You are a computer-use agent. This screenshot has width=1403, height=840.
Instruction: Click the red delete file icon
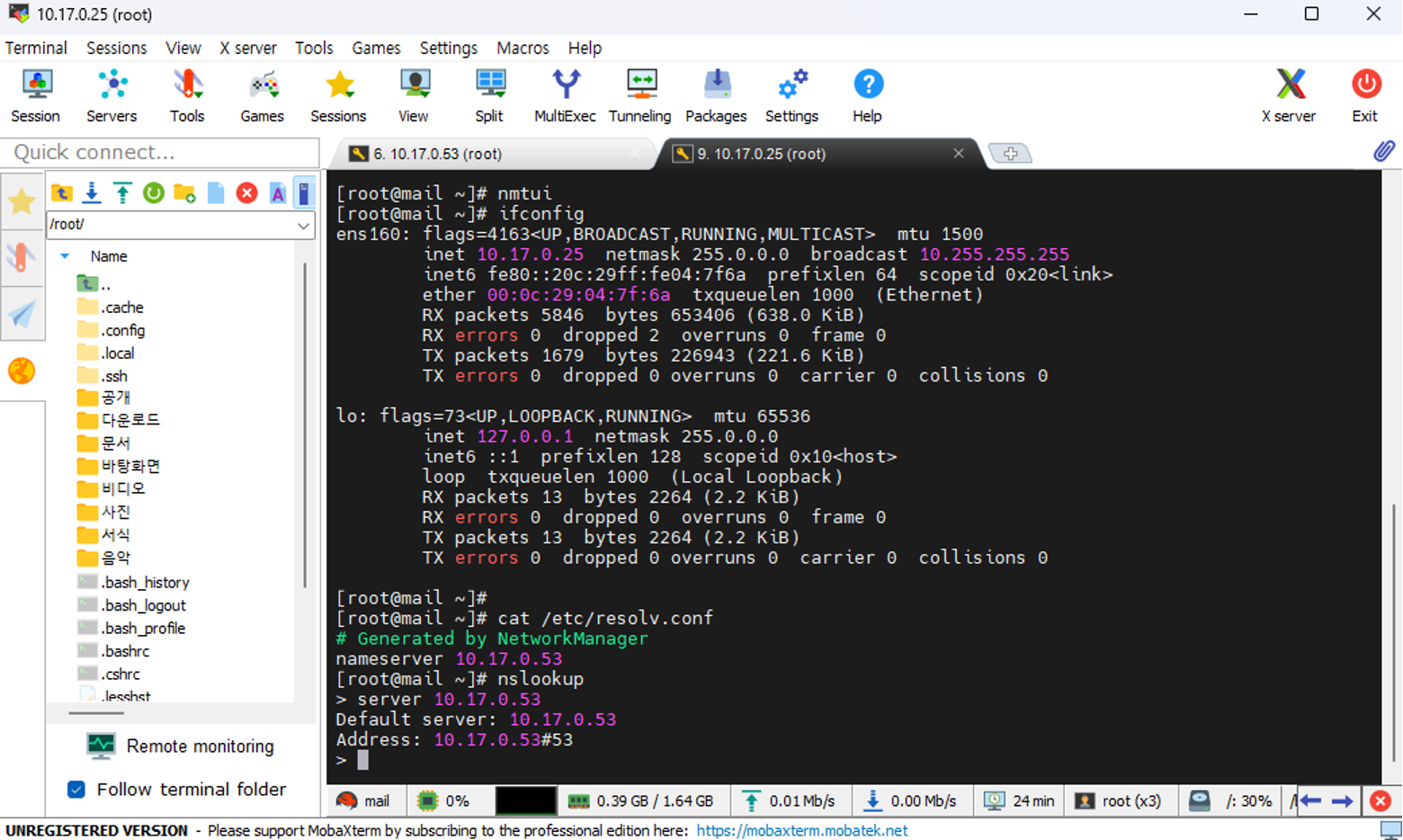(x=246, y=193)
